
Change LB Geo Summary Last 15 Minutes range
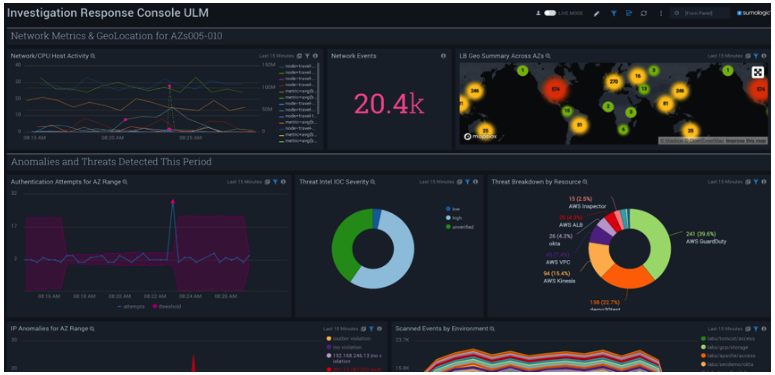726,56
